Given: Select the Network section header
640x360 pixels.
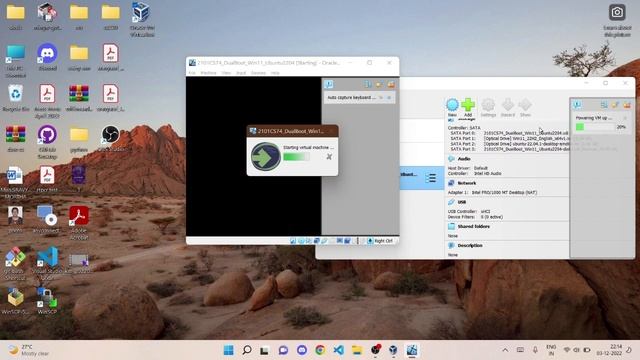Looking at the screenshot, I should [467, 183].
